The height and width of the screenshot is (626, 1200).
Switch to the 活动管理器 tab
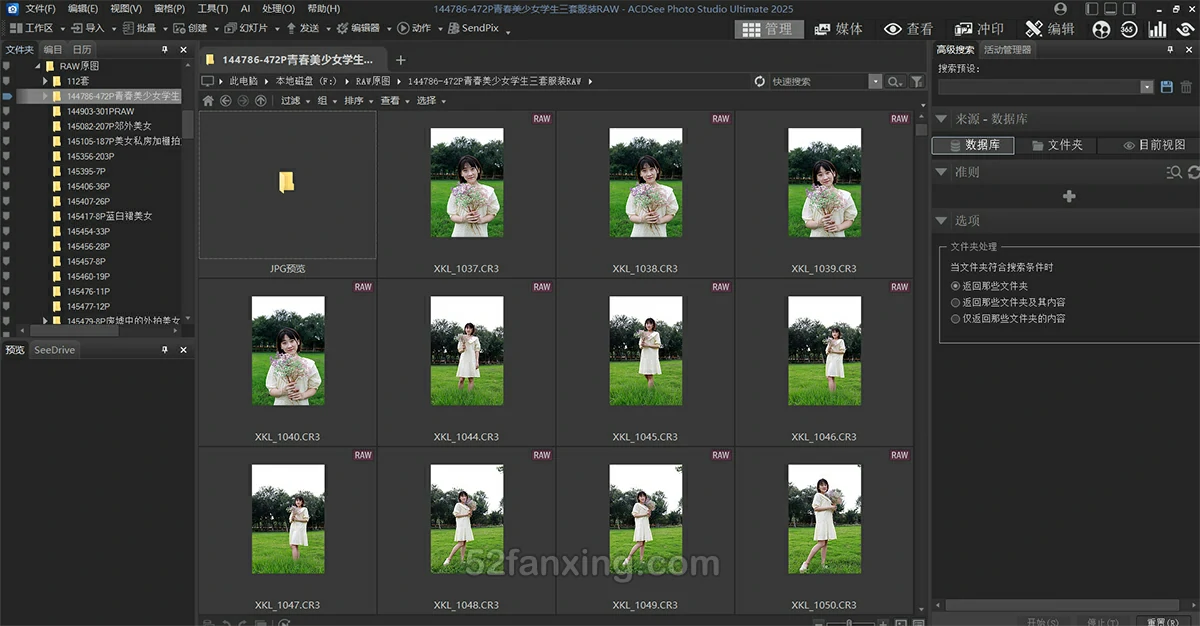tap(1007, 49)
